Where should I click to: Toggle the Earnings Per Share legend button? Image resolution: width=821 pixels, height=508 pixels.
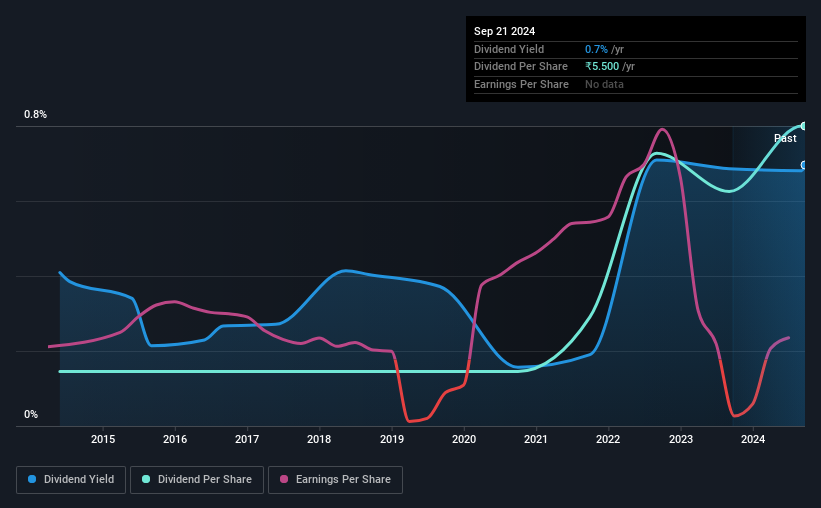(335, 479)
